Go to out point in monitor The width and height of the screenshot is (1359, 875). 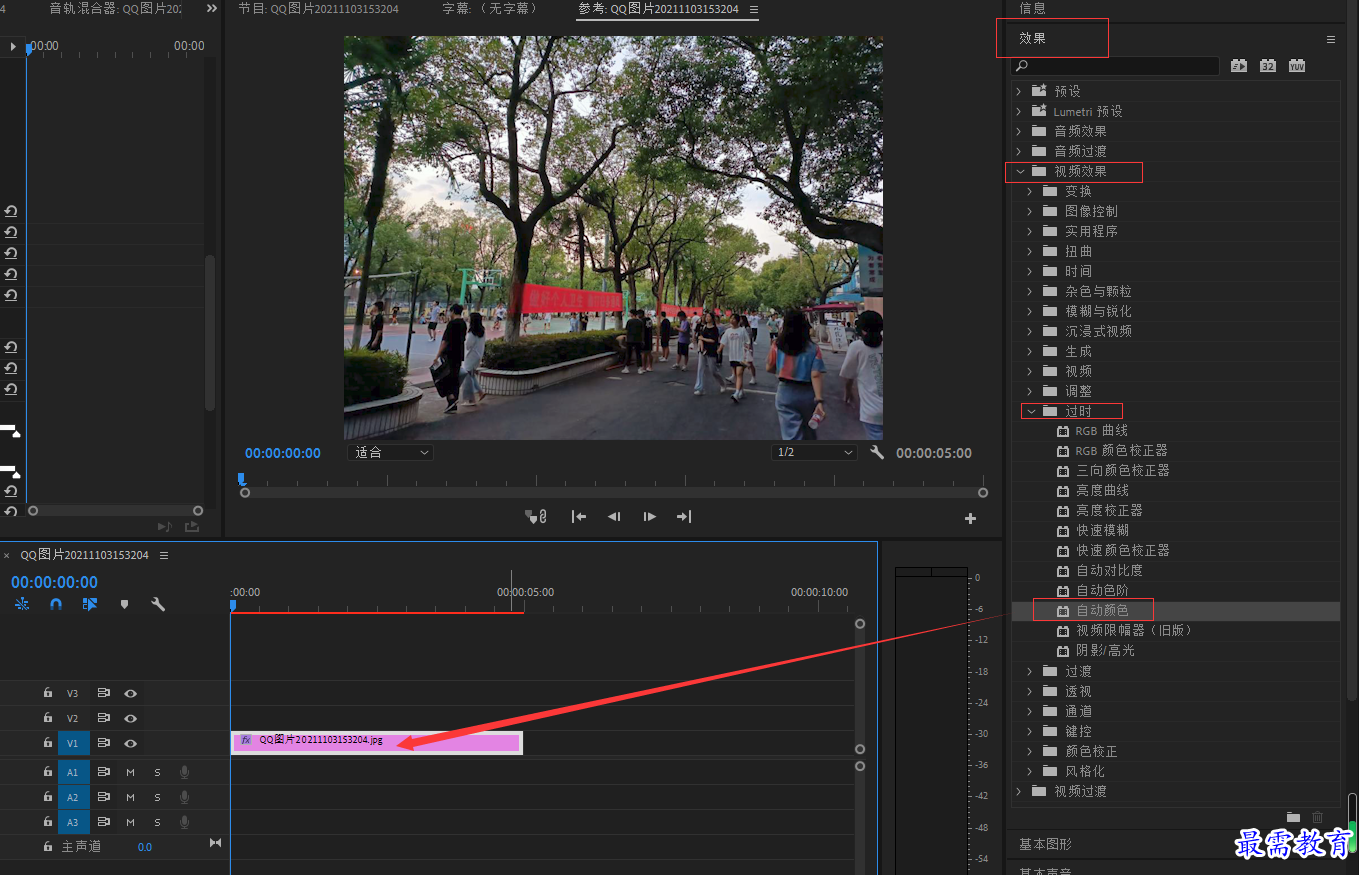pyautogui.click(x=684, y=517)
